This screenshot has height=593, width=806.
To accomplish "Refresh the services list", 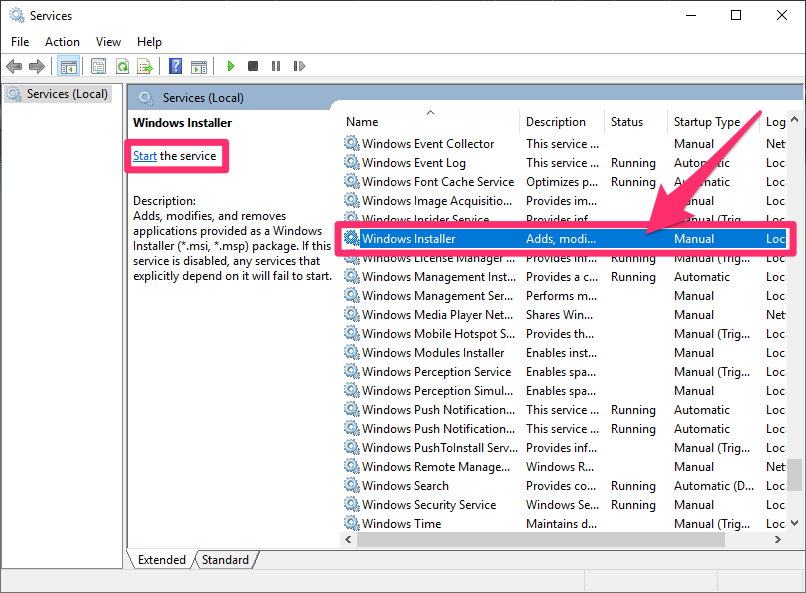I will pos(122,66).
